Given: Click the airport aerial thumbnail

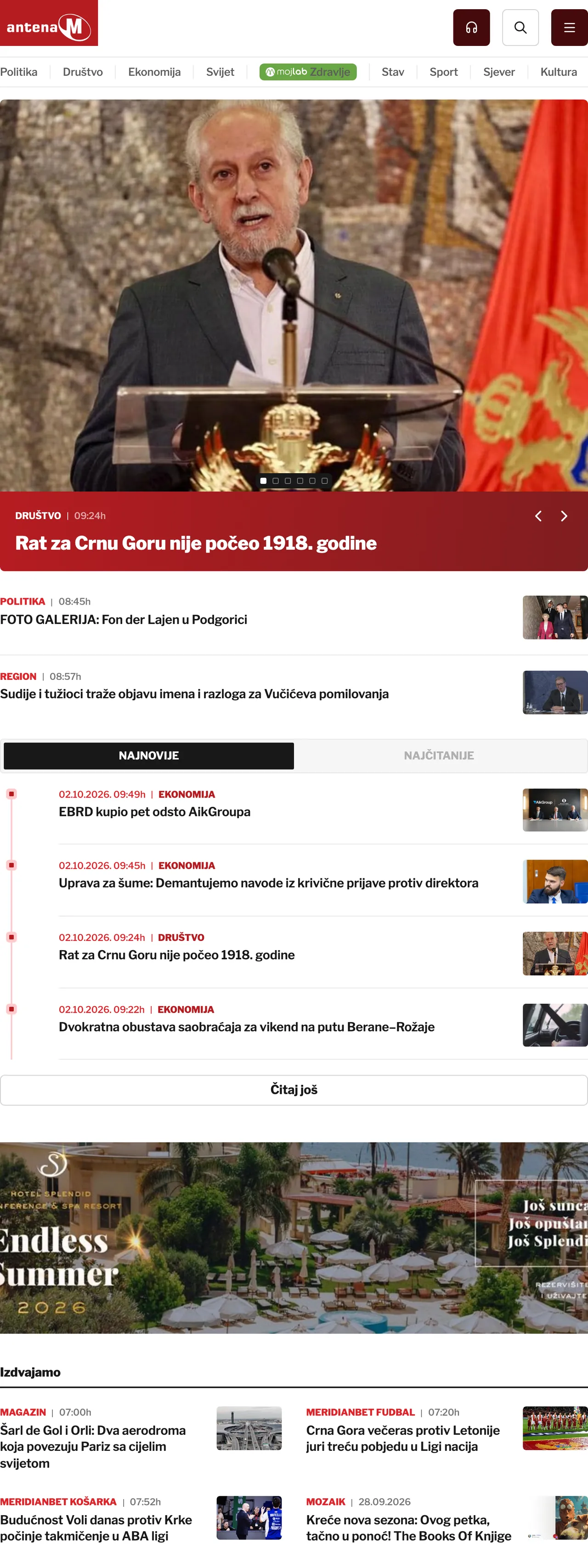Looking at the screenshot, I should click(249, 1428).
